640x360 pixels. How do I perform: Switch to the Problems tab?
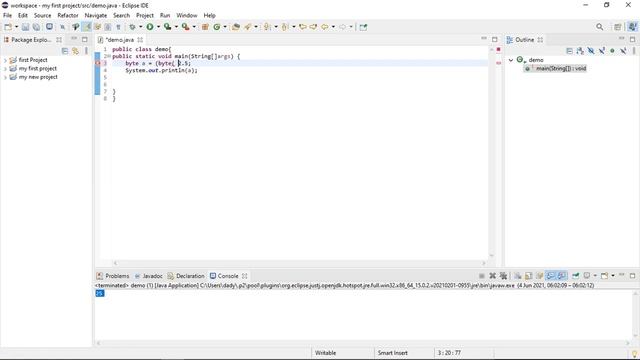(113, 276)
